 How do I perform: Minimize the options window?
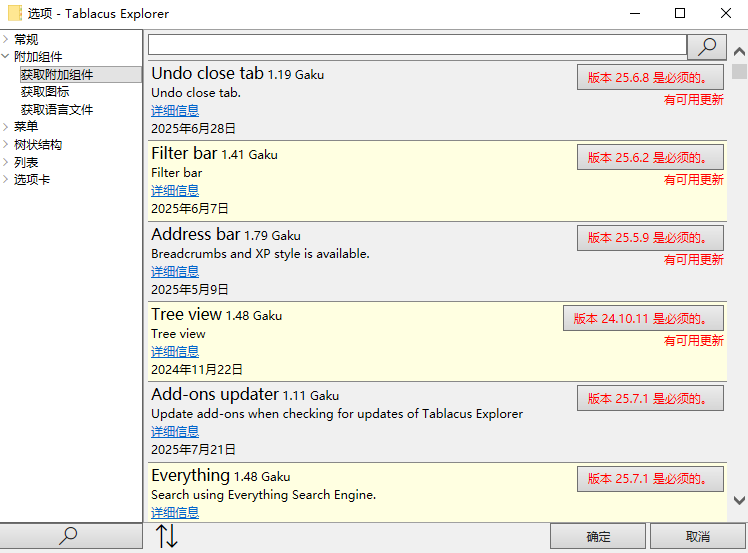(x=634, y=13)
